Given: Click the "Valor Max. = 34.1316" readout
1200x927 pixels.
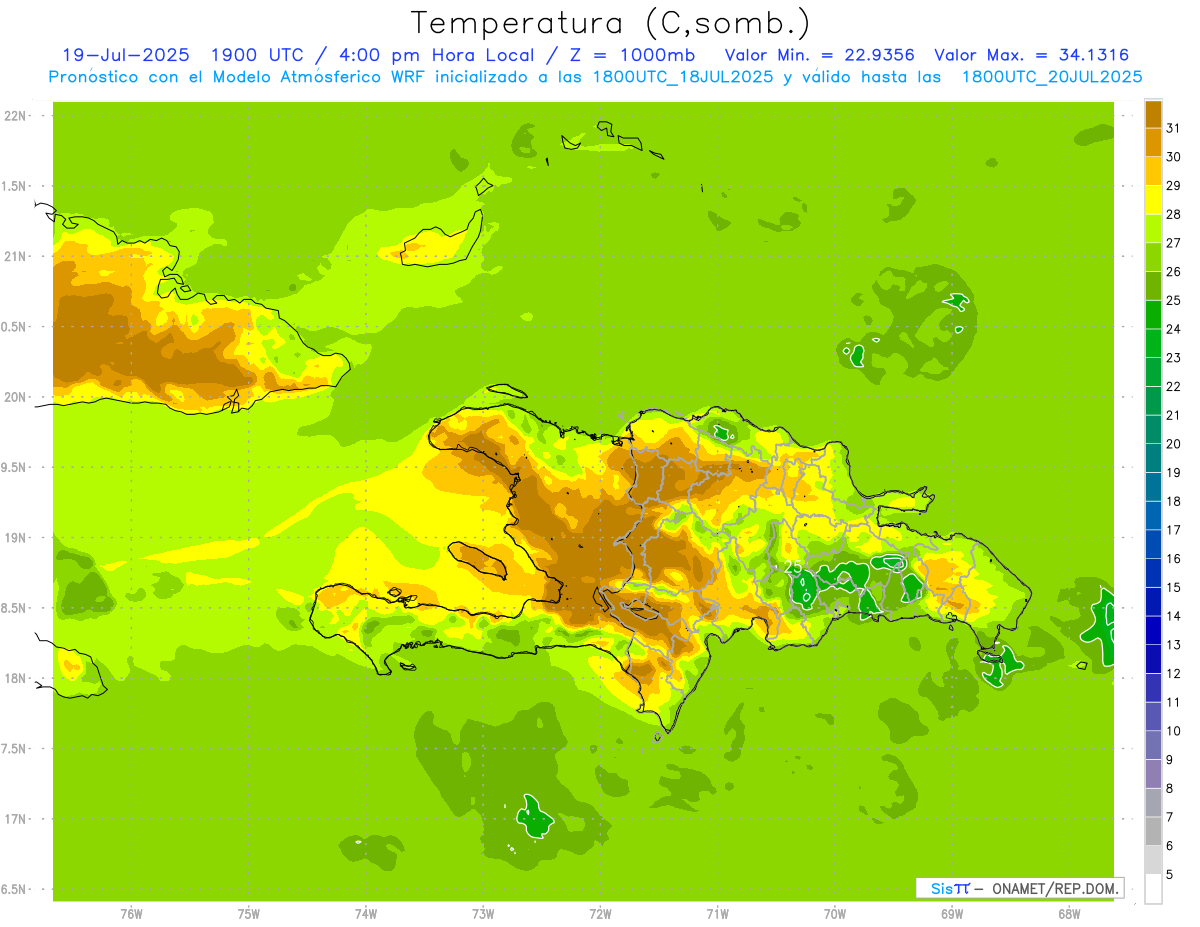Looking at the screenshot, I should tap(1032, 55).
